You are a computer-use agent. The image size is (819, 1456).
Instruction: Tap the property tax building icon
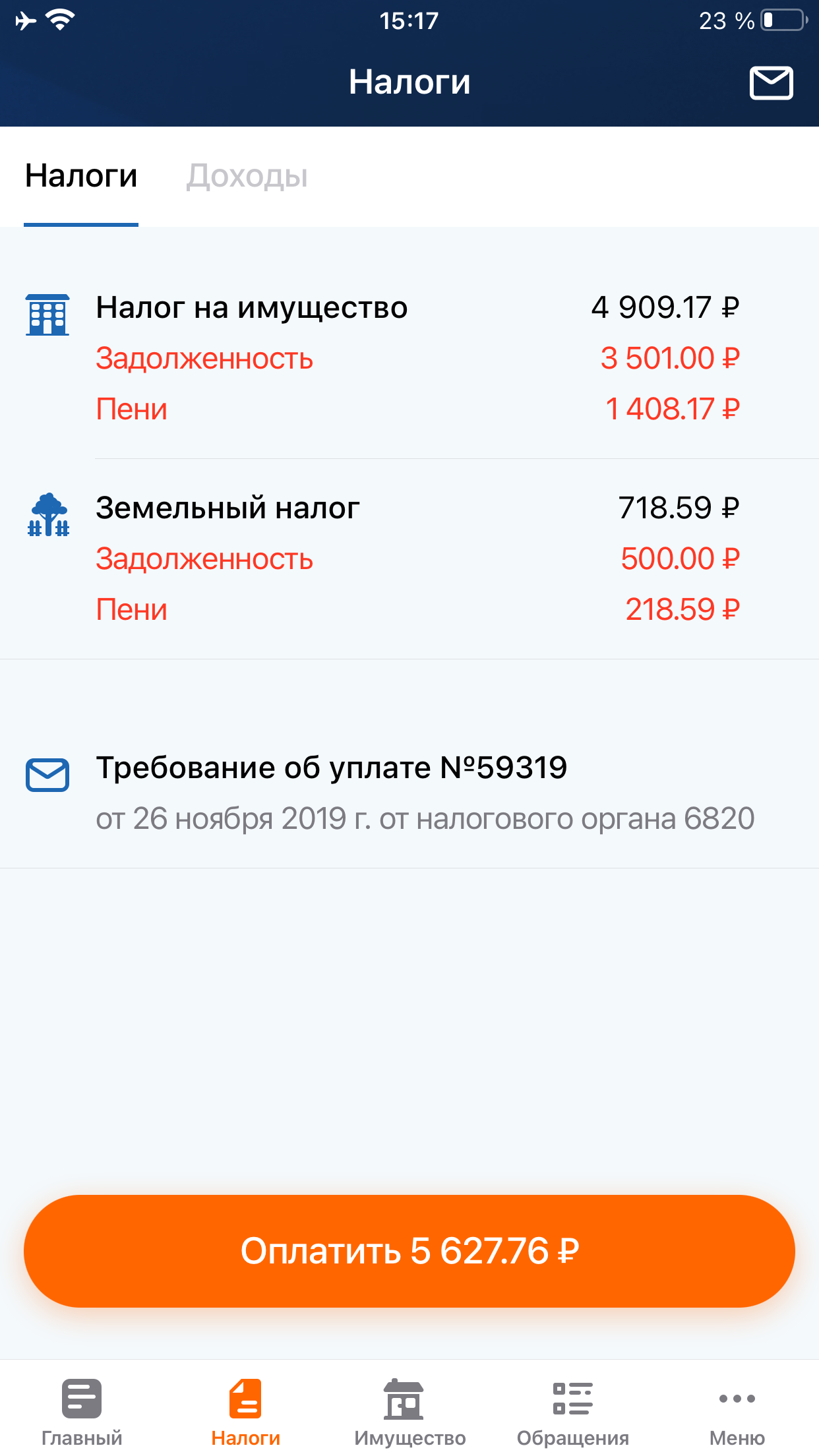(47, 315)
